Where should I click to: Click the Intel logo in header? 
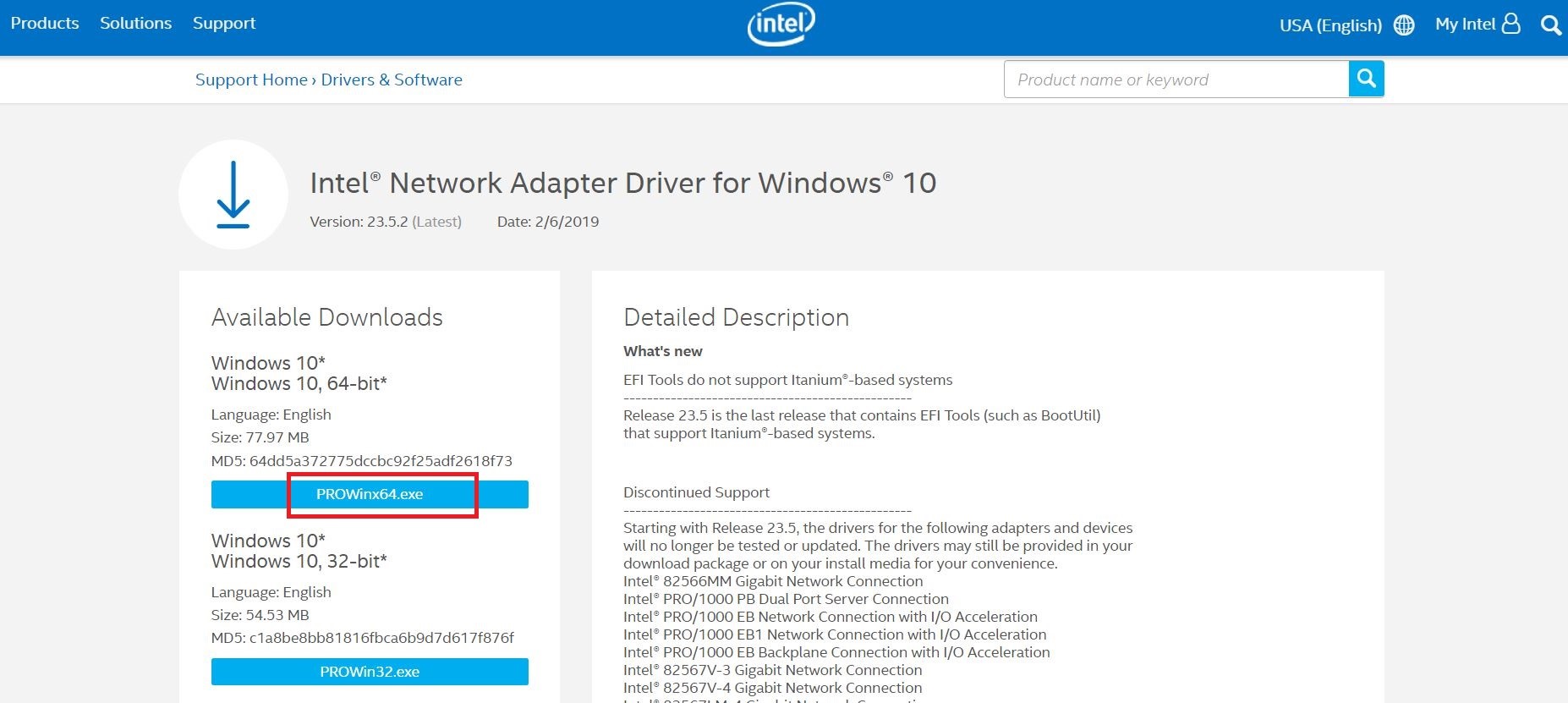781,25
